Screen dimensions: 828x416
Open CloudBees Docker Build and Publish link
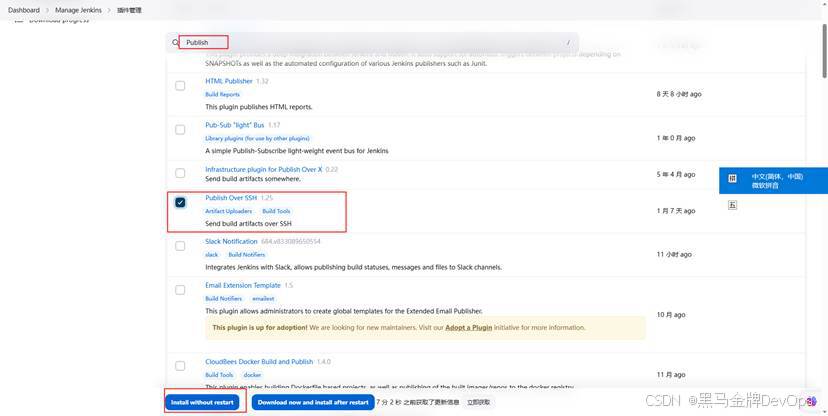click(x=259, y=362)
